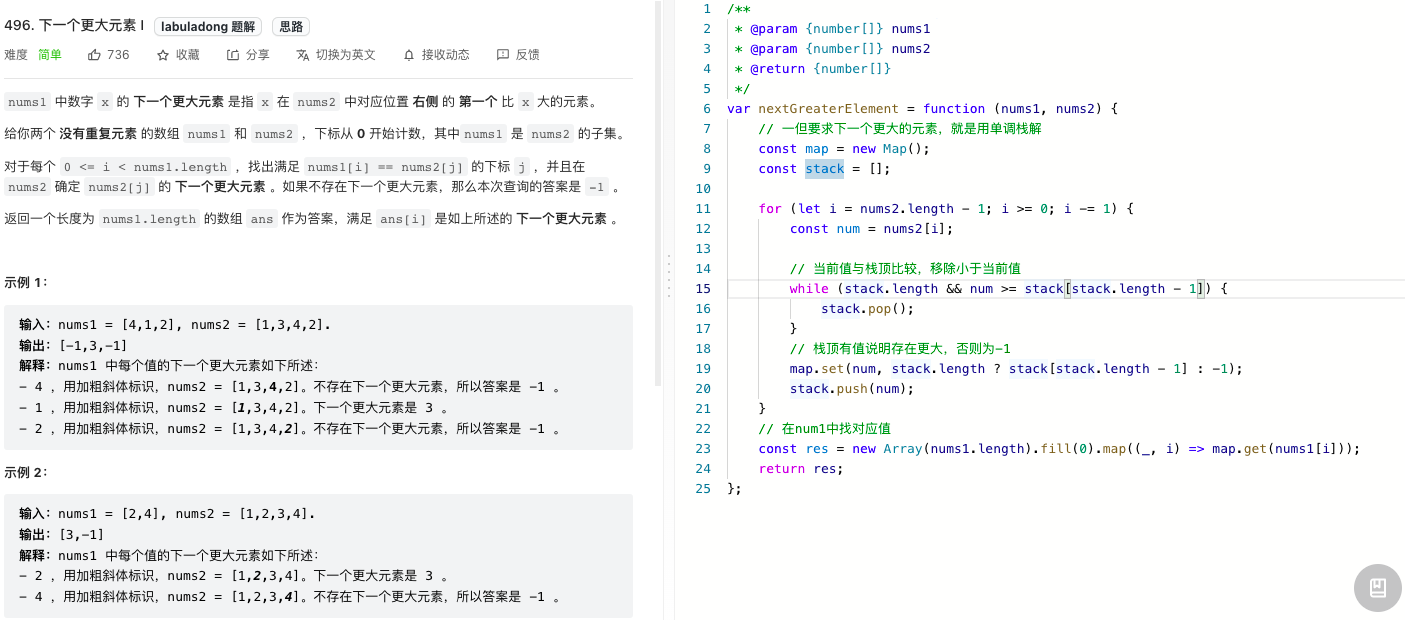The image size is (1405, 620).
Task: Click line number 25 in the editor
Action: [x=703, y=489]
